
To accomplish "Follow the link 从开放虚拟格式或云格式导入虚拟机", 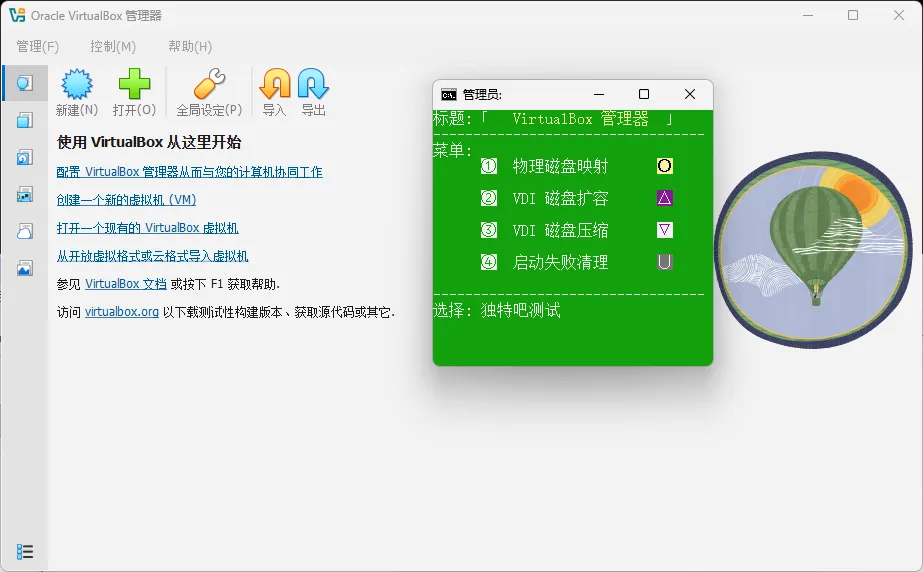I will point(152,256).
